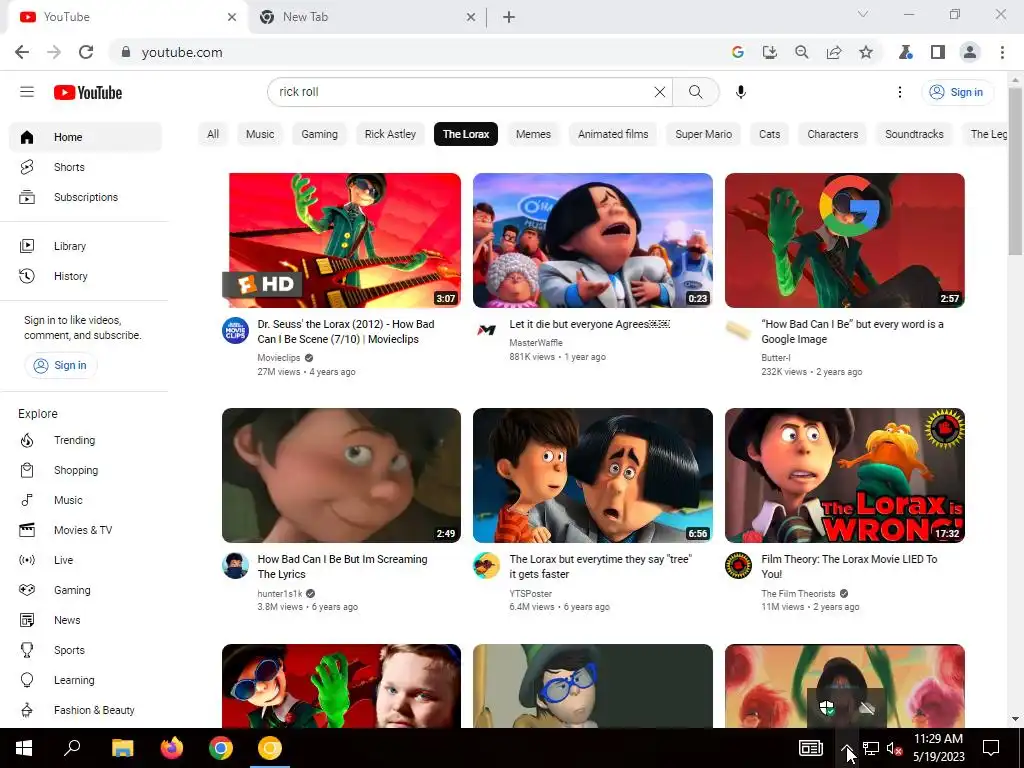Open the Chrome profile avatar
This screenshot has width=1024, height=768.
[970, 52]
